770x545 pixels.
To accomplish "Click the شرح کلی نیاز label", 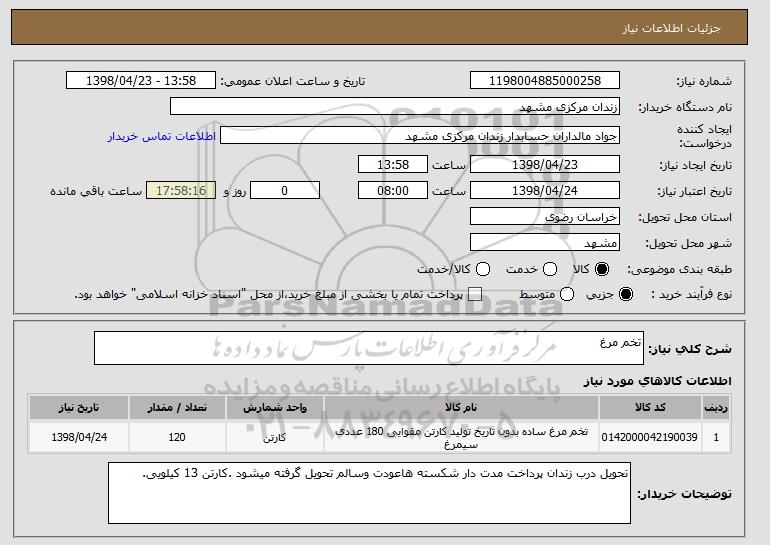I will coord(690,349).
